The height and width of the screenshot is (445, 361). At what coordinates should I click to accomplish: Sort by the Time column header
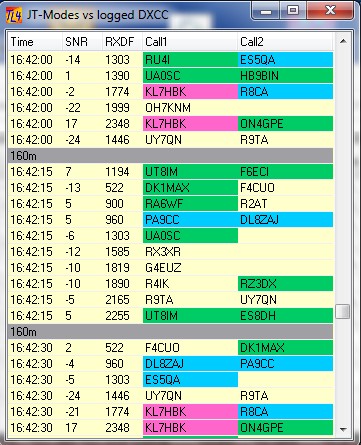35,42
